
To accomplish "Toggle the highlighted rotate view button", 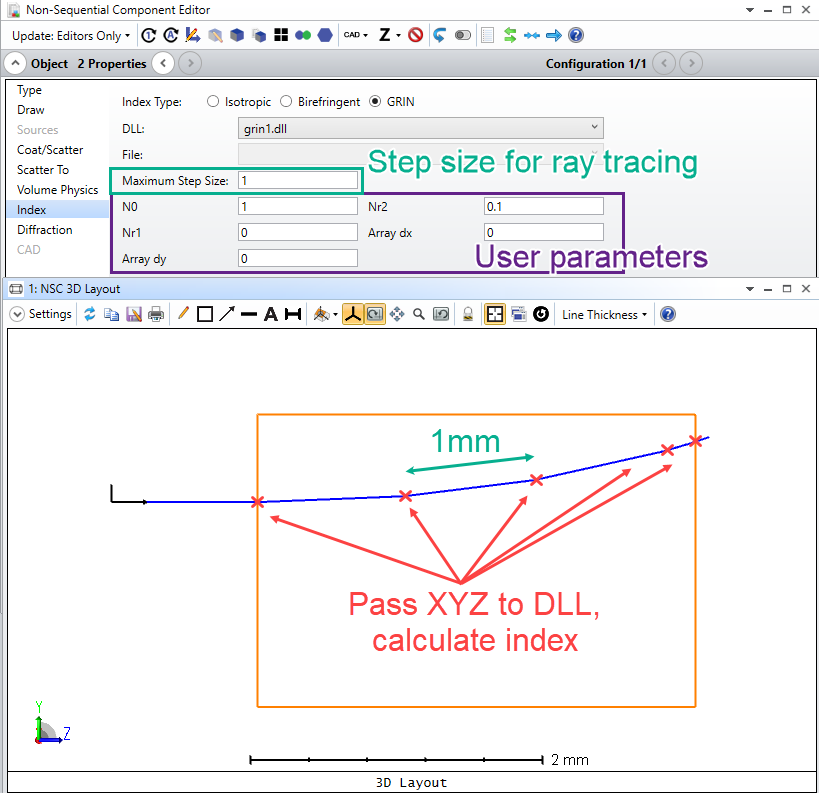I will tap(375, 314).
